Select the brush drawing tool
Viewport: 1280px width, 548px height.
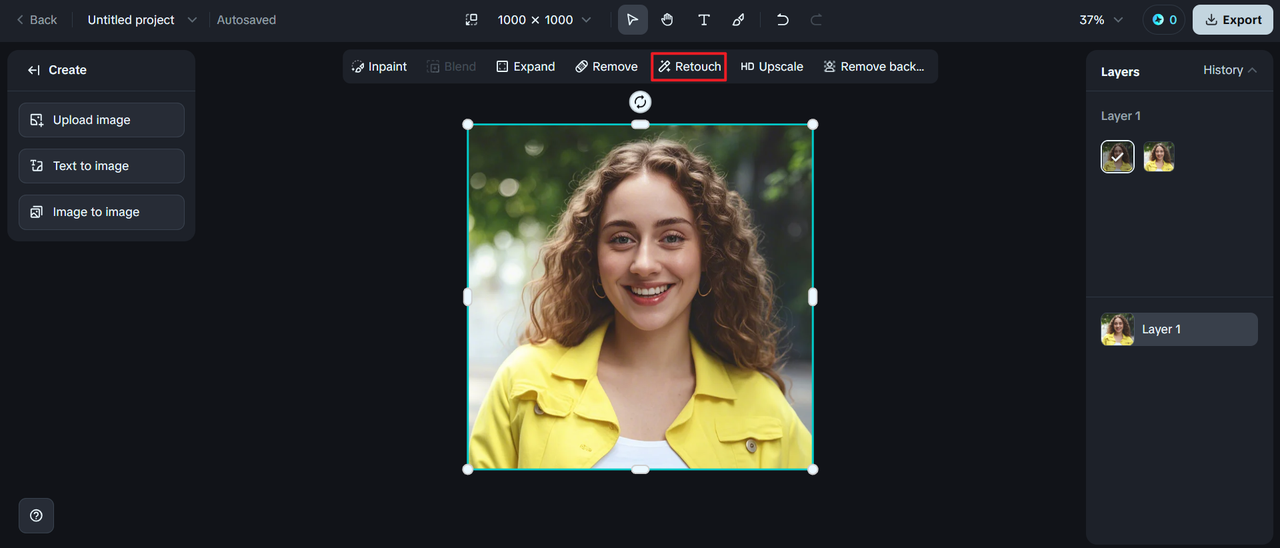click(x=738, y=20)
